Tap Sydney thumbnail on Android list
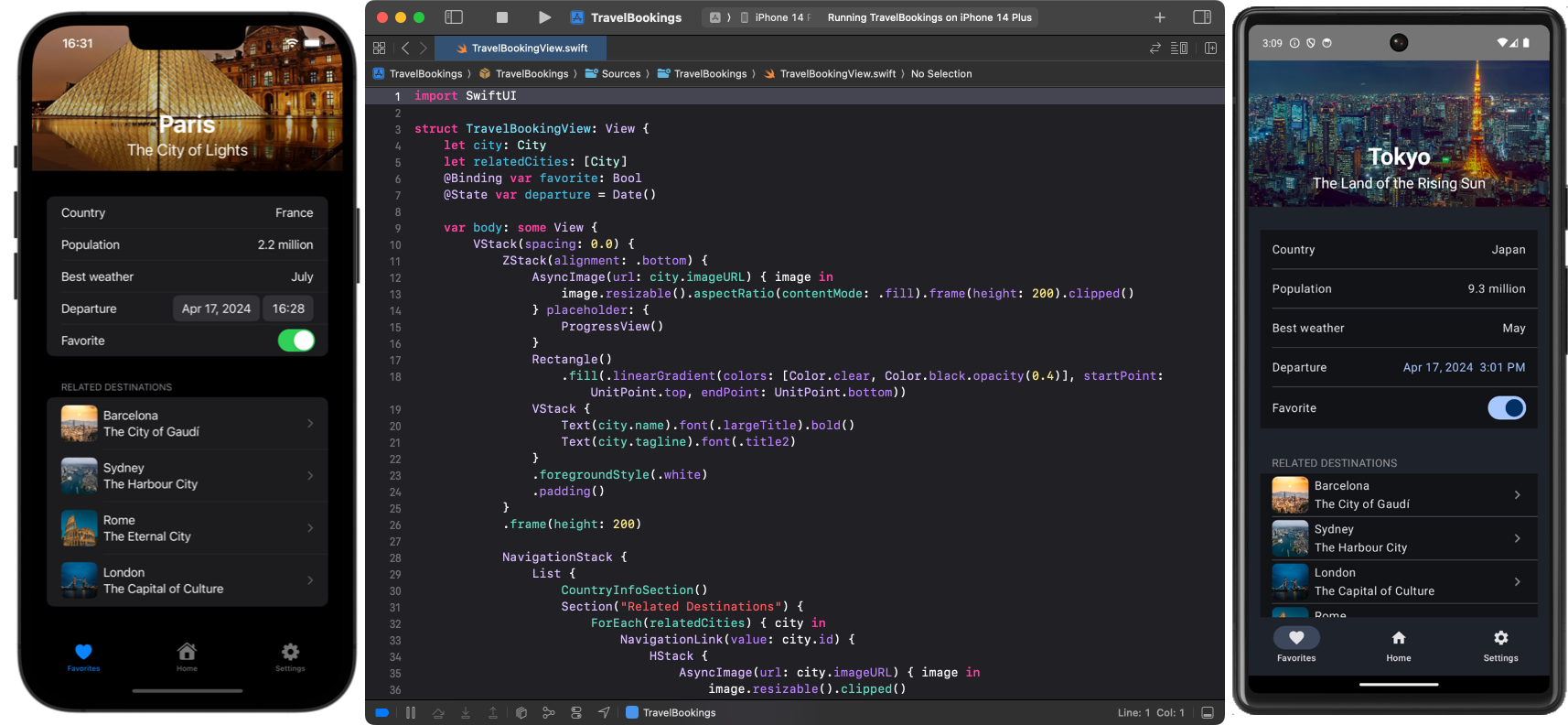Screen dimensions: 1568x725 point(1290,538)
